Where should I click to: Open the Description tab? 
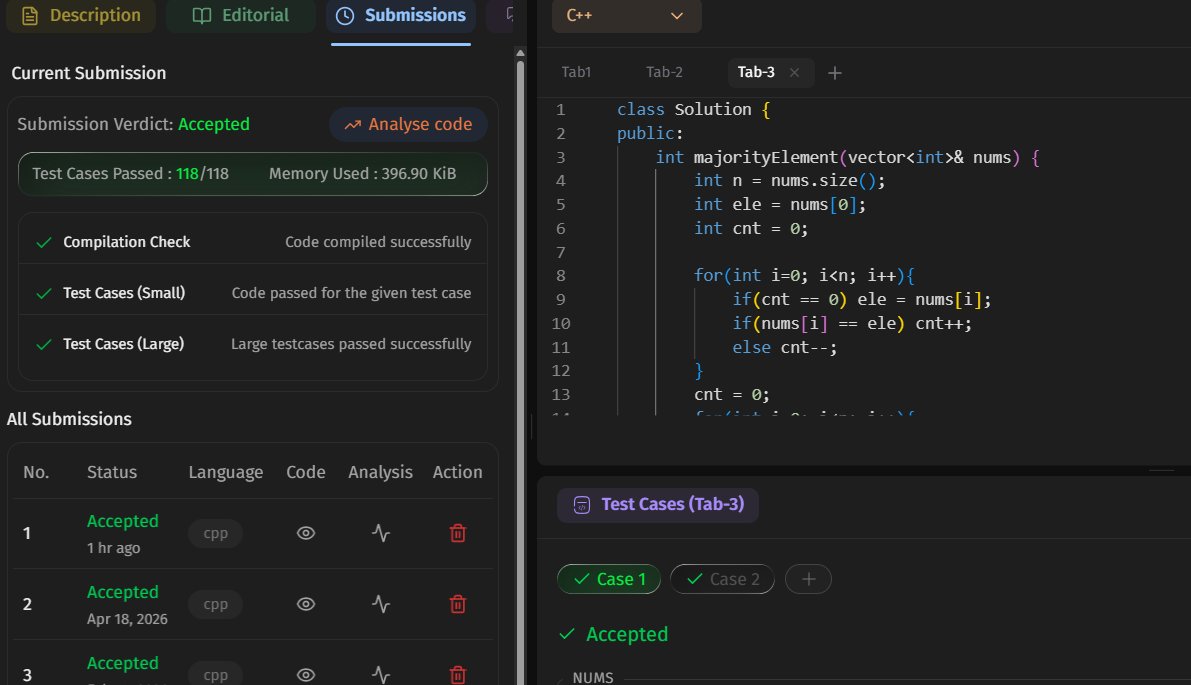click(81, 15)
